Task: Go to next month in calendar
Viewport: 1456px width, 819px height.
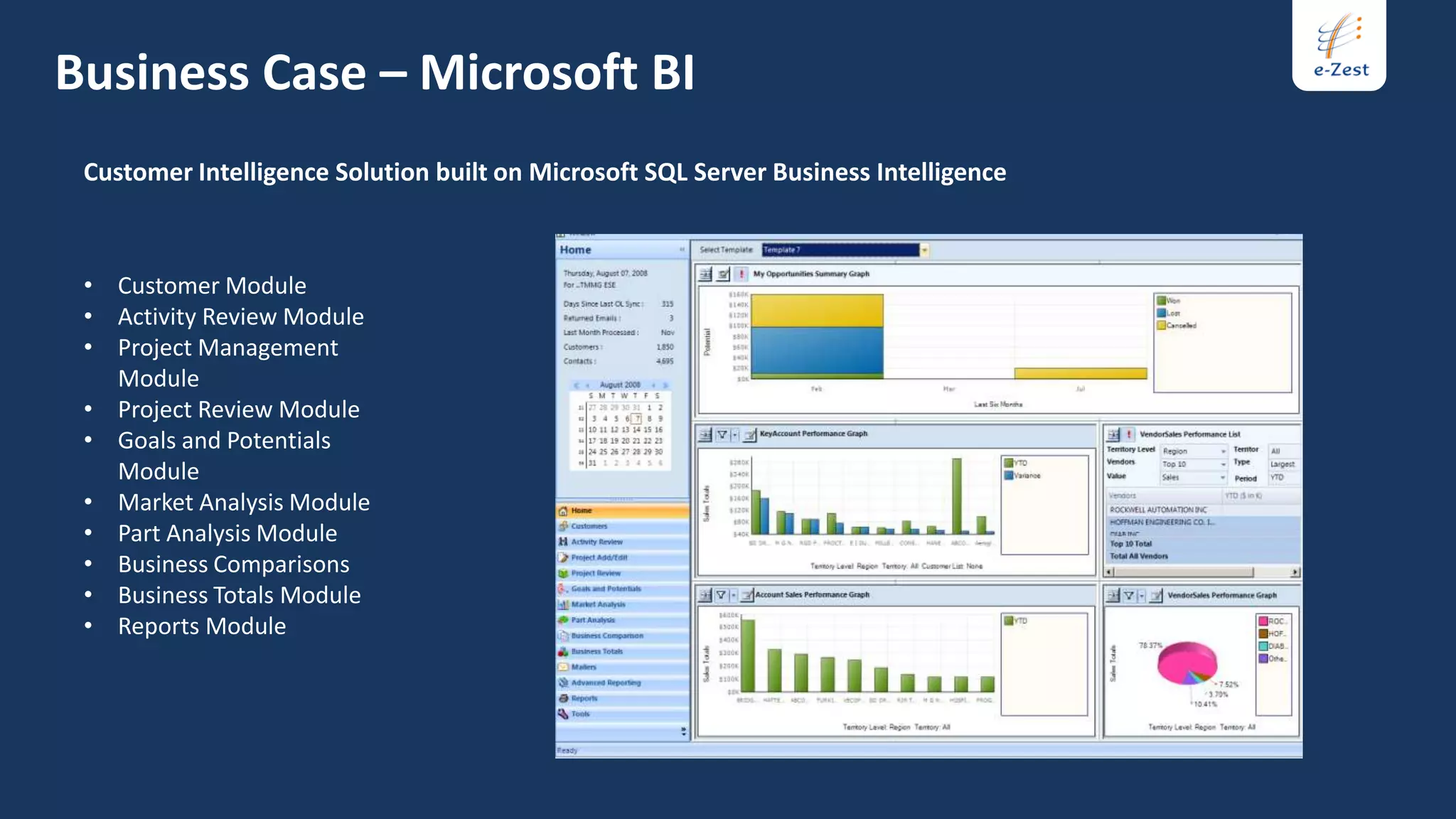Action: [x=653, y=385]
